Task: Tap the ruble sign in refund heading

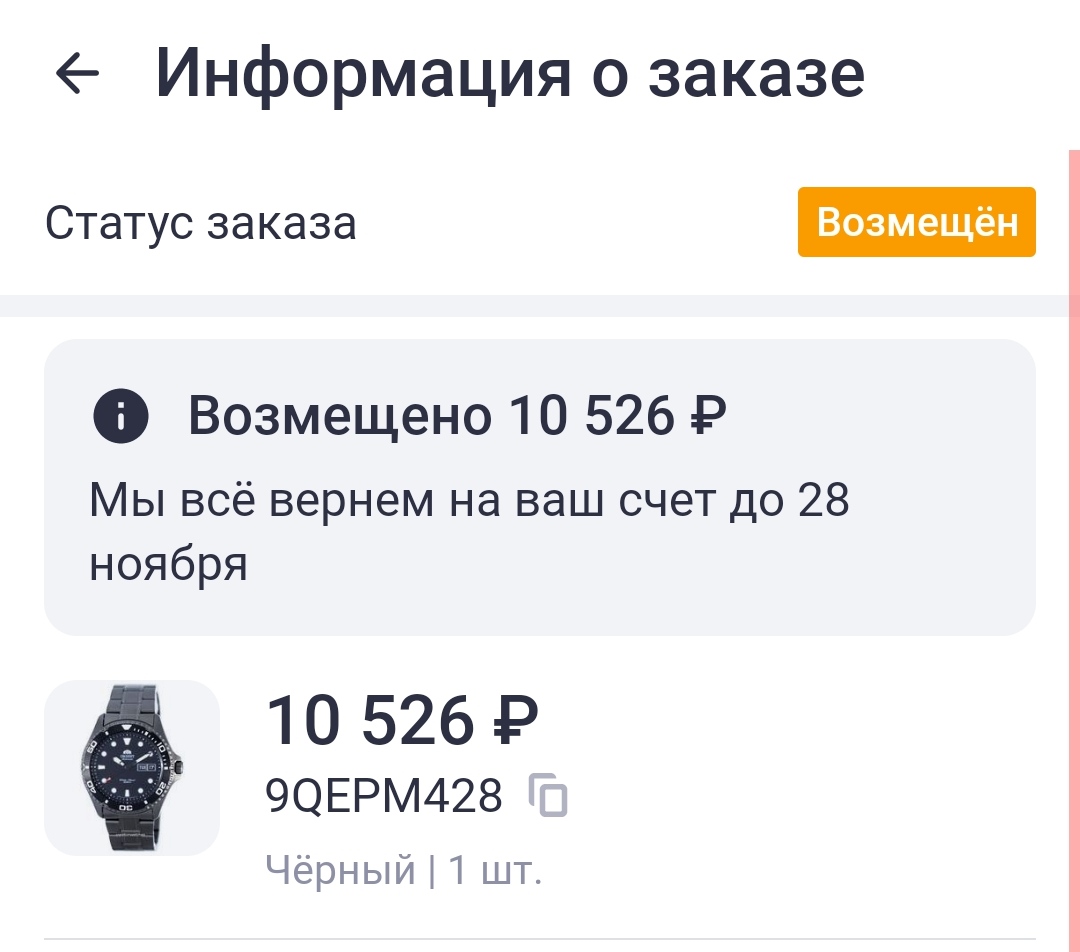Action: (x=706, y=417)
